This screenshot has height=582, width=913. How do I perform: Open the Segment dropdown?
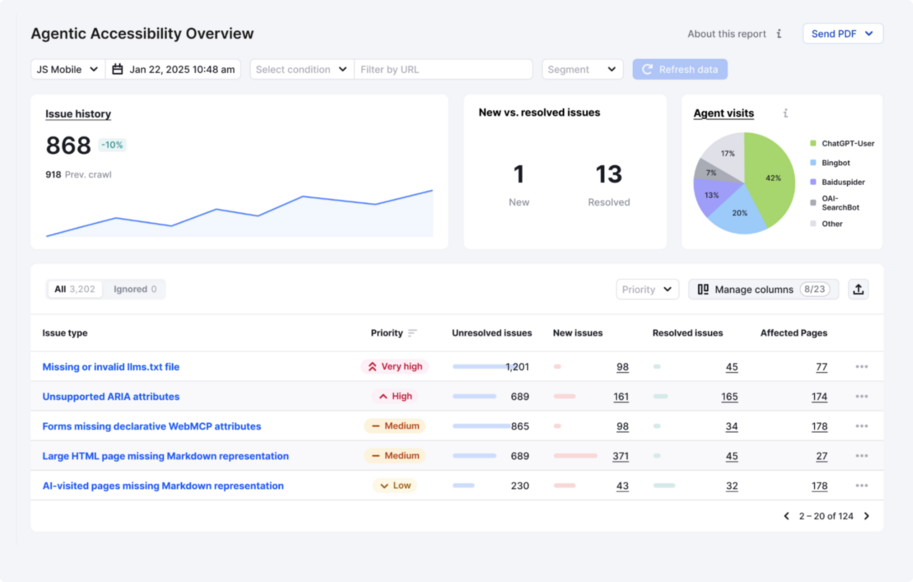point(582,69)
